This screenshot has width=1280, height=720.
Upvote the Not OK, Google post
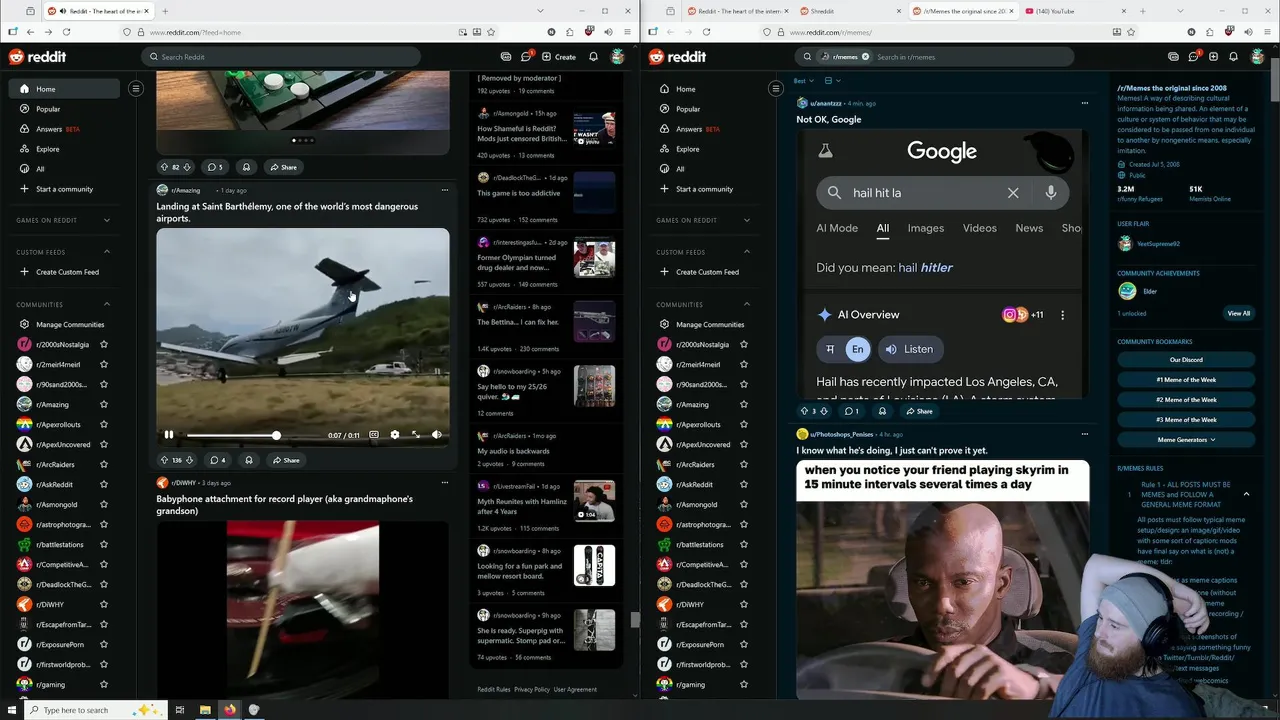tap(804, 411)
